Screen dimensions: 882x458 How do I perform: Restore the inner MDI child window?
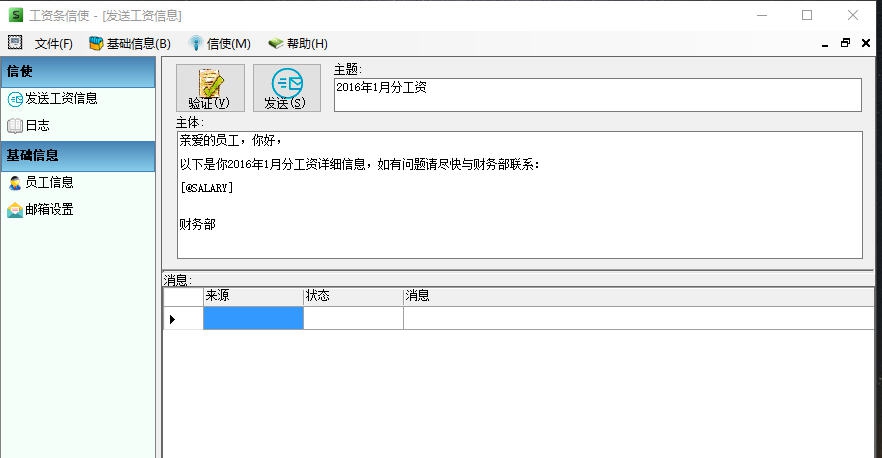(845, 43)
